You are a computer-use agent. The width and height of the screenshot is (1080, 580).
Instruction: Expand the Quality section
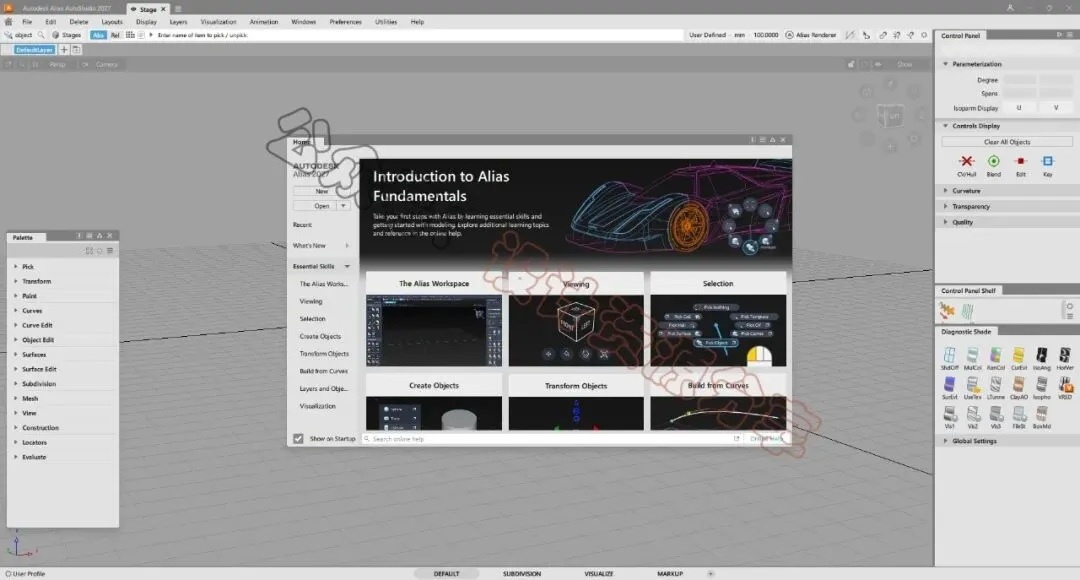tap(946, 222)
